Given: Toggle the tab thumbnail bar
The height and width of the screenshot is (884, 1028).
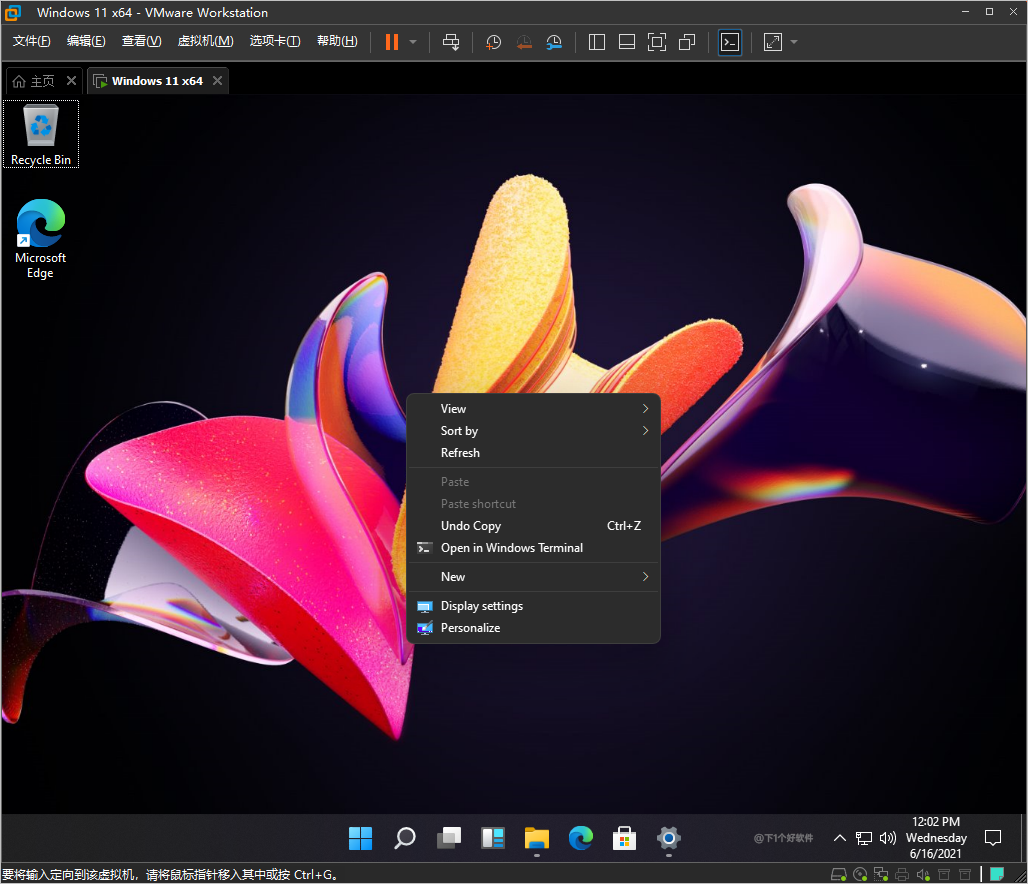Looking at the screenshot, I should (x=626, y=42).
